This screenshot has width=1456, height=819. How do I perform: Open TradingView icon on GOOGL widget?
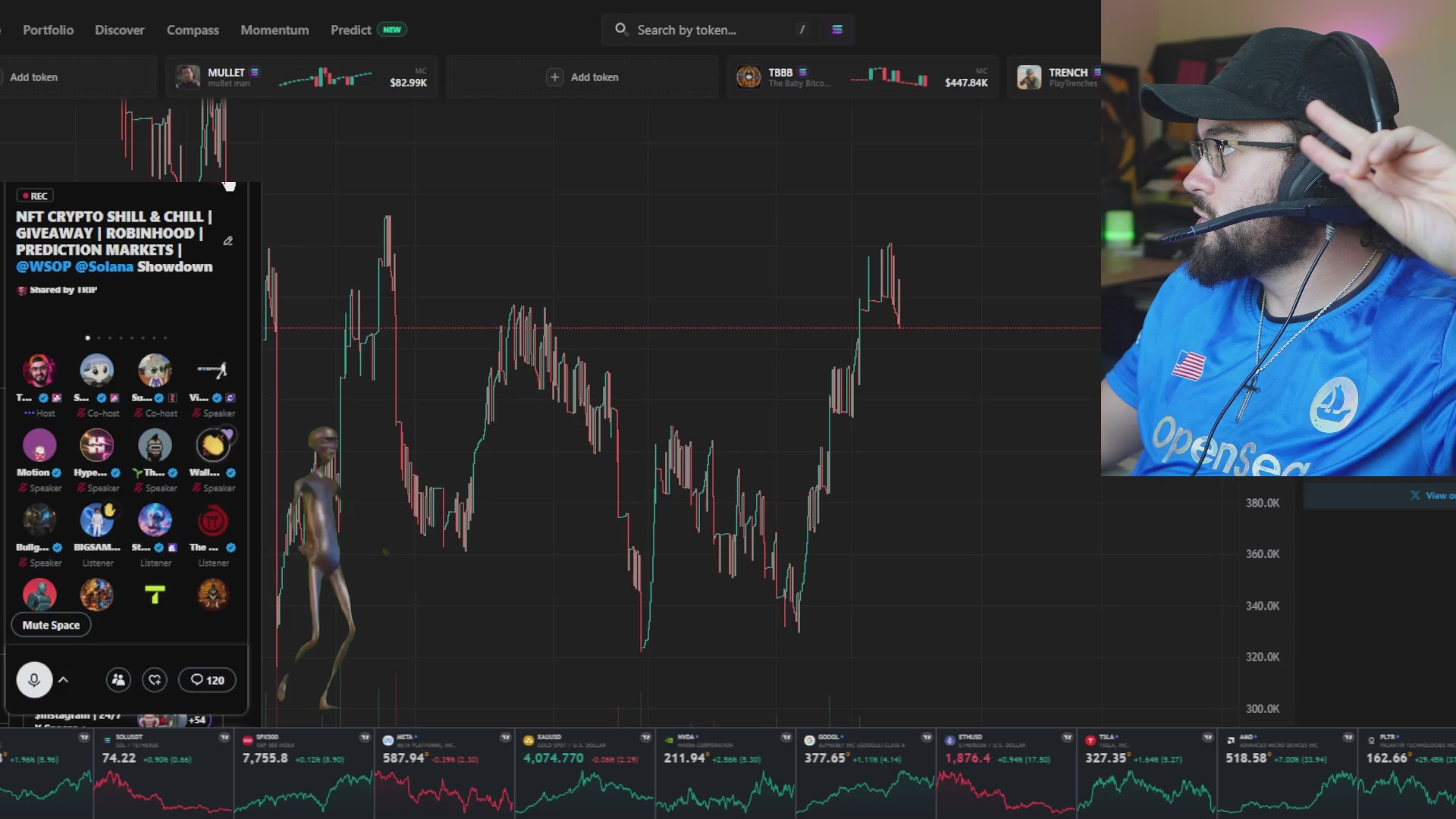pos(927,737)
